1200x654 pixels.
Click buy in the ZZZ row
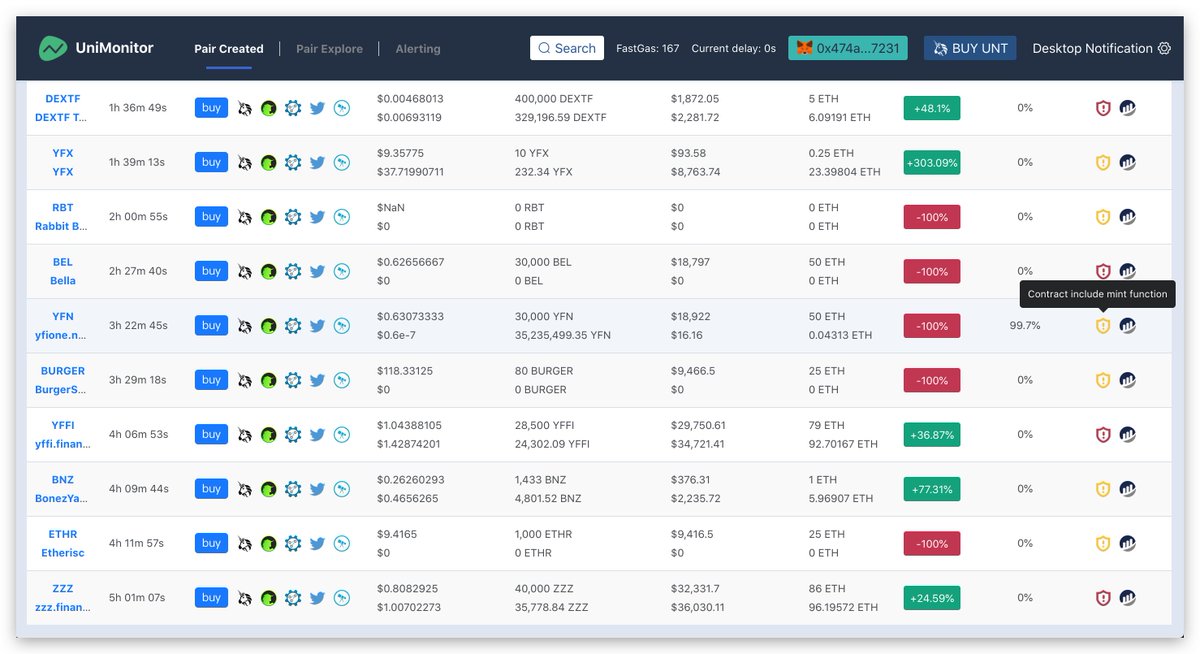[211, 598]
